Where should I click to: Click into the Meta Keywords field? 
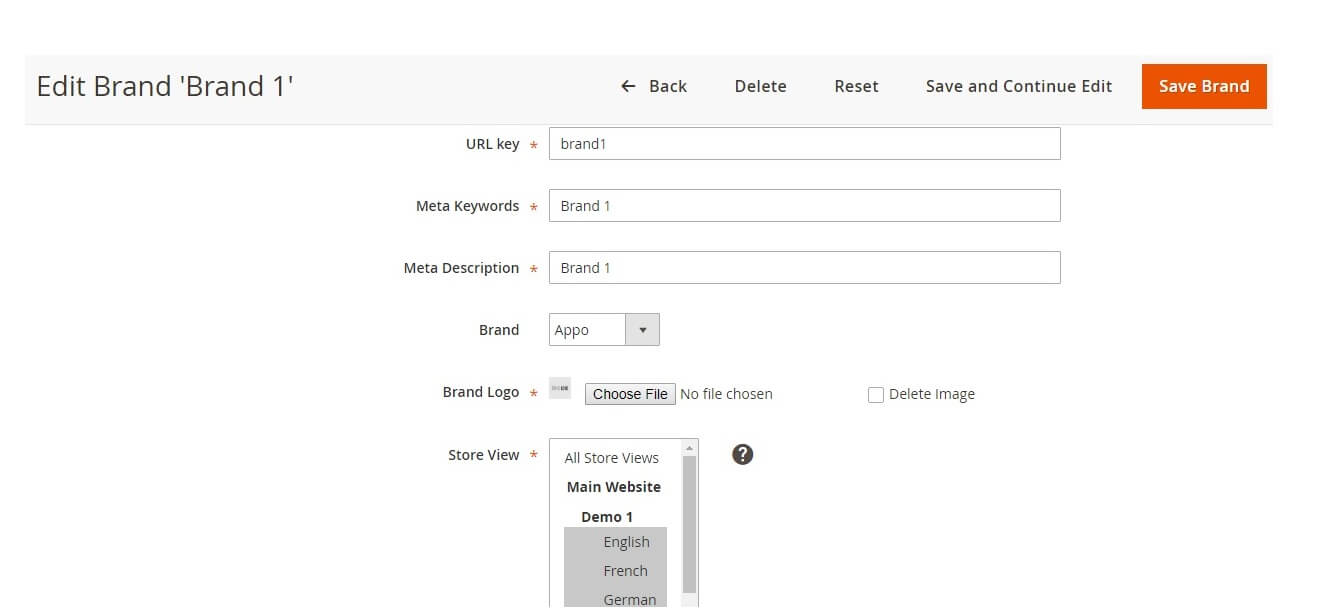click(x=804, y=206)
